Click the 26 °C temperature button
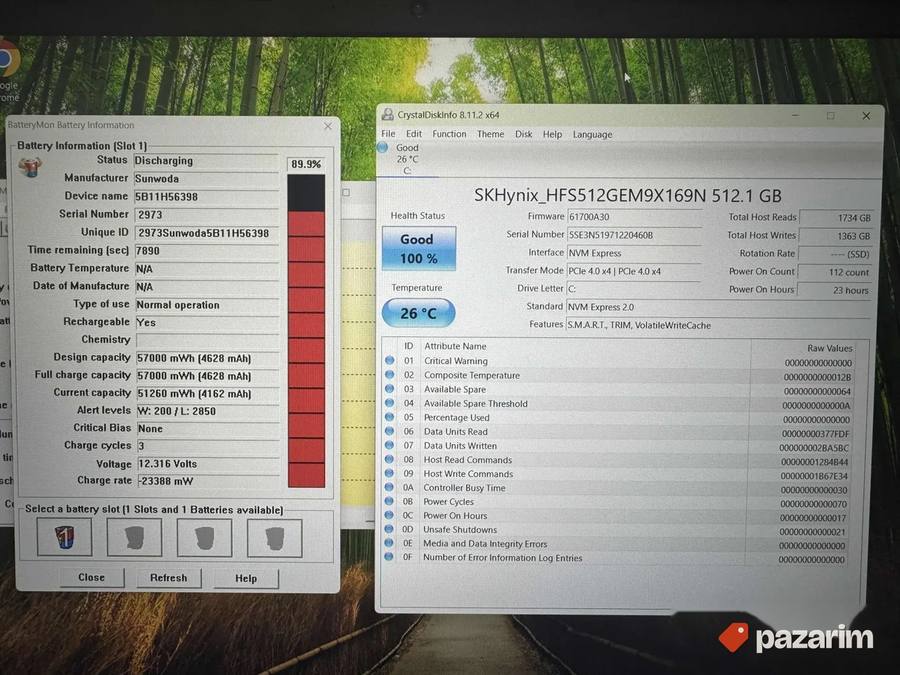The width and height of the screenshot is (900, 675). pos(418,313)
